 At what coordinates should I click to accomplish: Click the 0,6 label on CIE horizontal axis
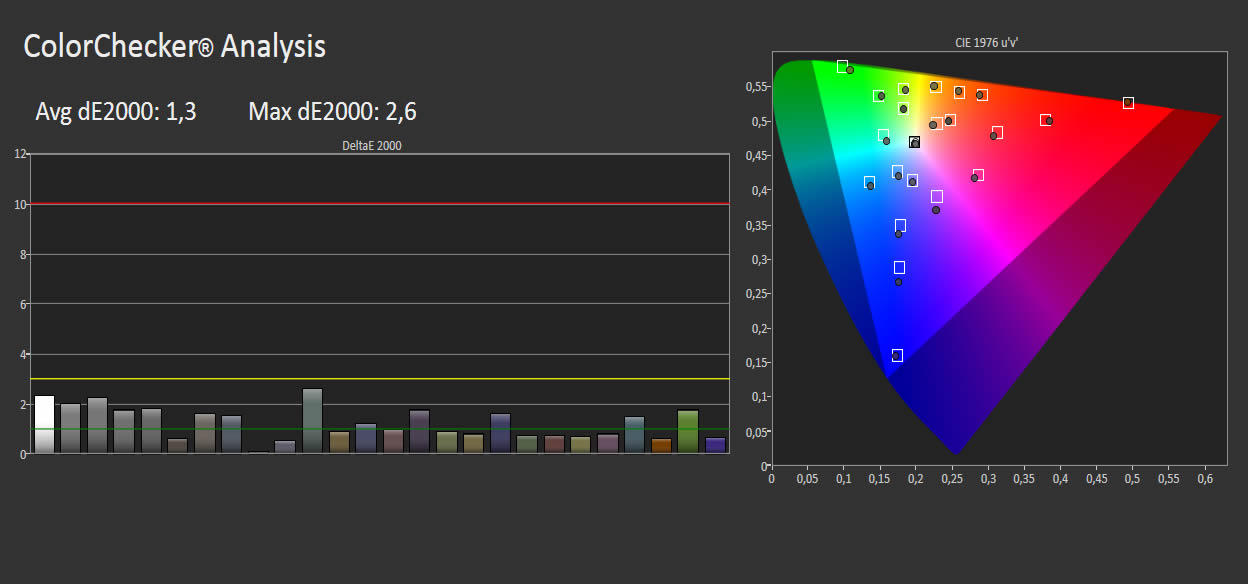click(x=1204, y=479)
